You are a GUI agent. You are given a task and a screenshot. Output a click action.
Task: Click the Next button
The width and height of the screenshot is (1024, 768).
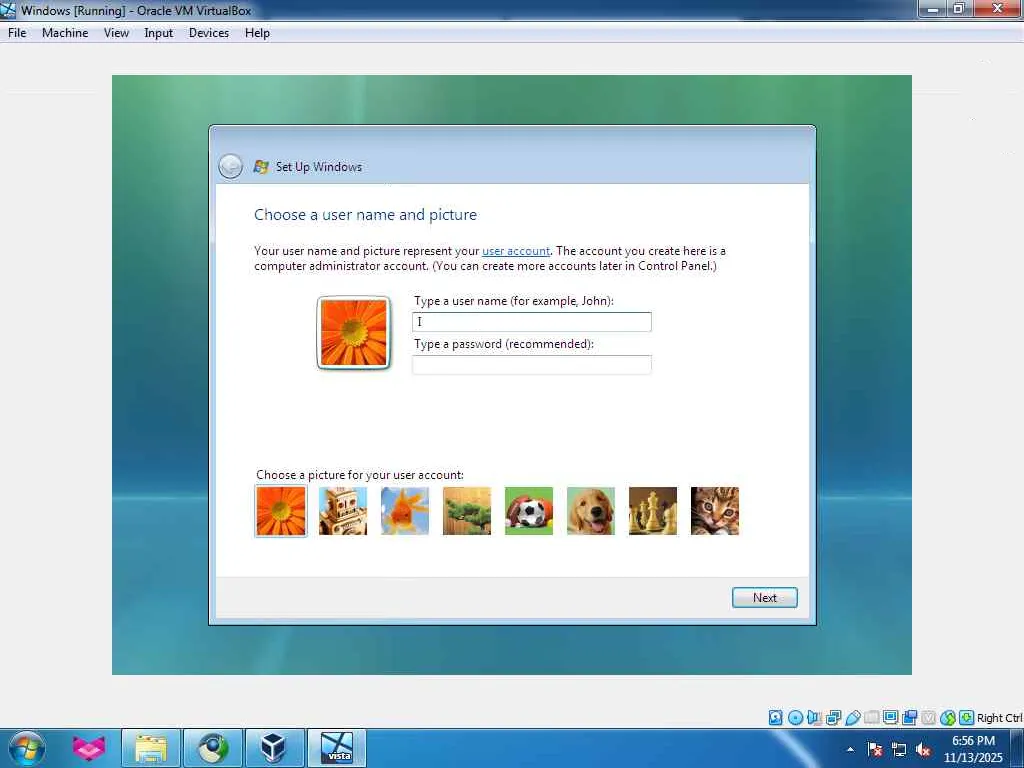[x=765, y=598]
